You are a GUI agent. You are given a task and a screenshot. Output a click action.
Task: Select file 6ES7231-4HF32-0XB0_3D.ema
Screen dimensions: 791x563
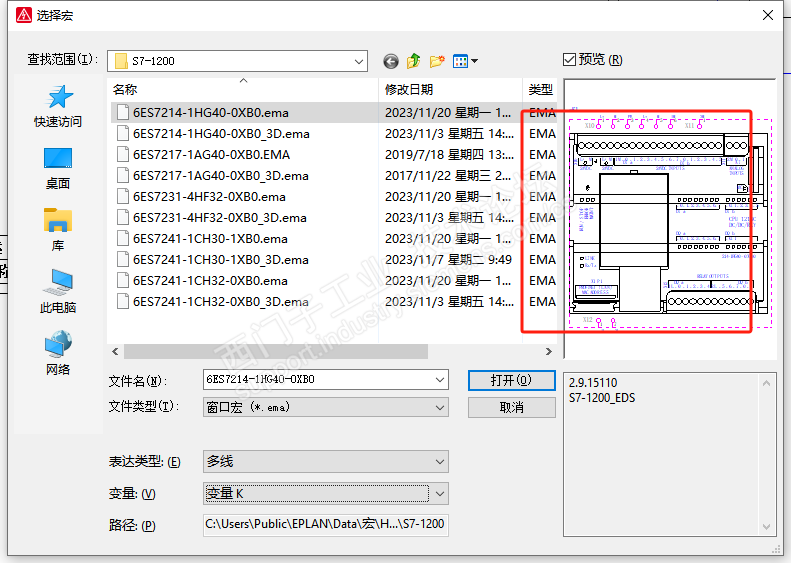219,217
